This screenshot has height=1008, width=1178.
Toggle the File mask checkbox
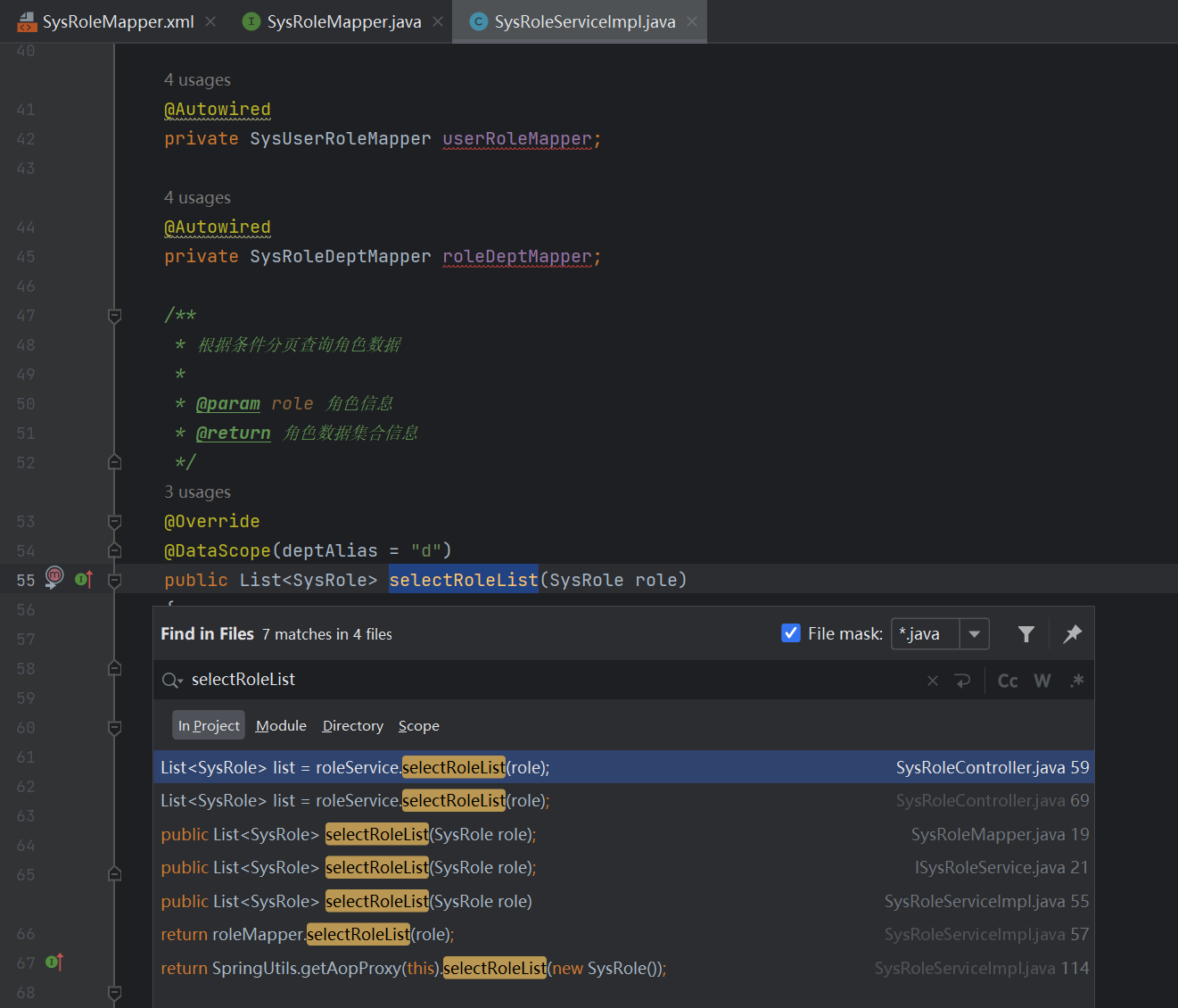790,633
